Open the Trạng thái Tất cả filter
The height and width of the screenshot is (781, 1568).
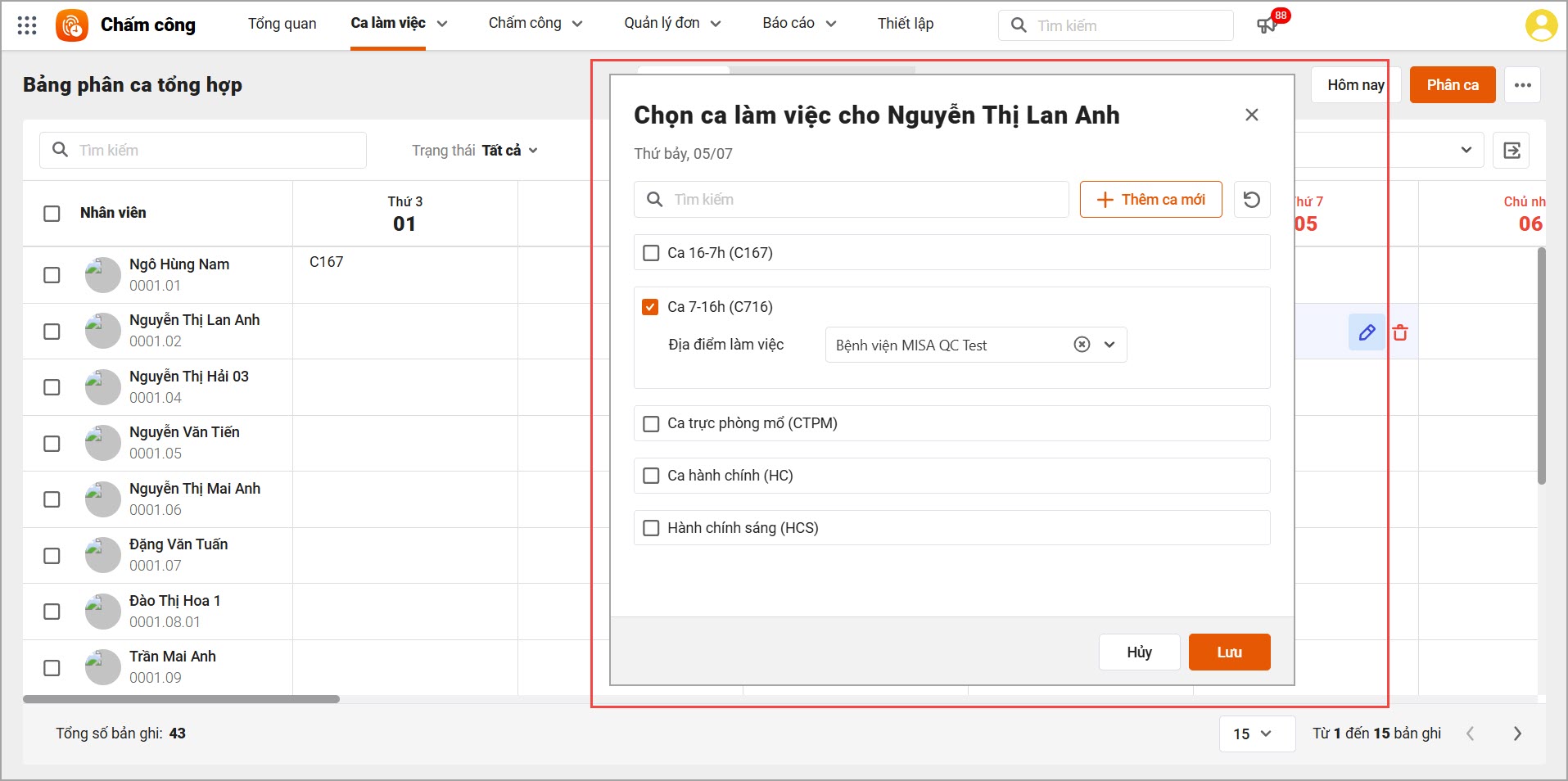click(x=475, y=151)
